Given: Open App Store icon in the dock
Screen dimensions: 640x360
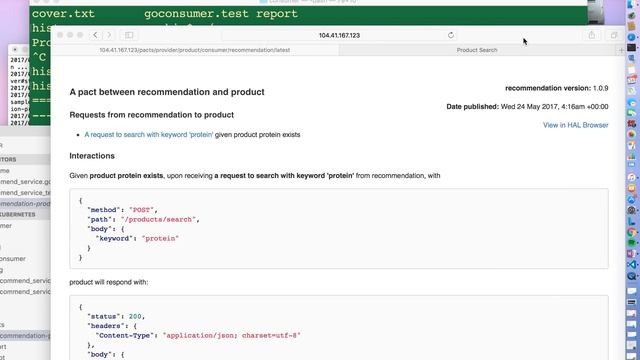Looking at the screenshot, I should [x=631, y=199].
